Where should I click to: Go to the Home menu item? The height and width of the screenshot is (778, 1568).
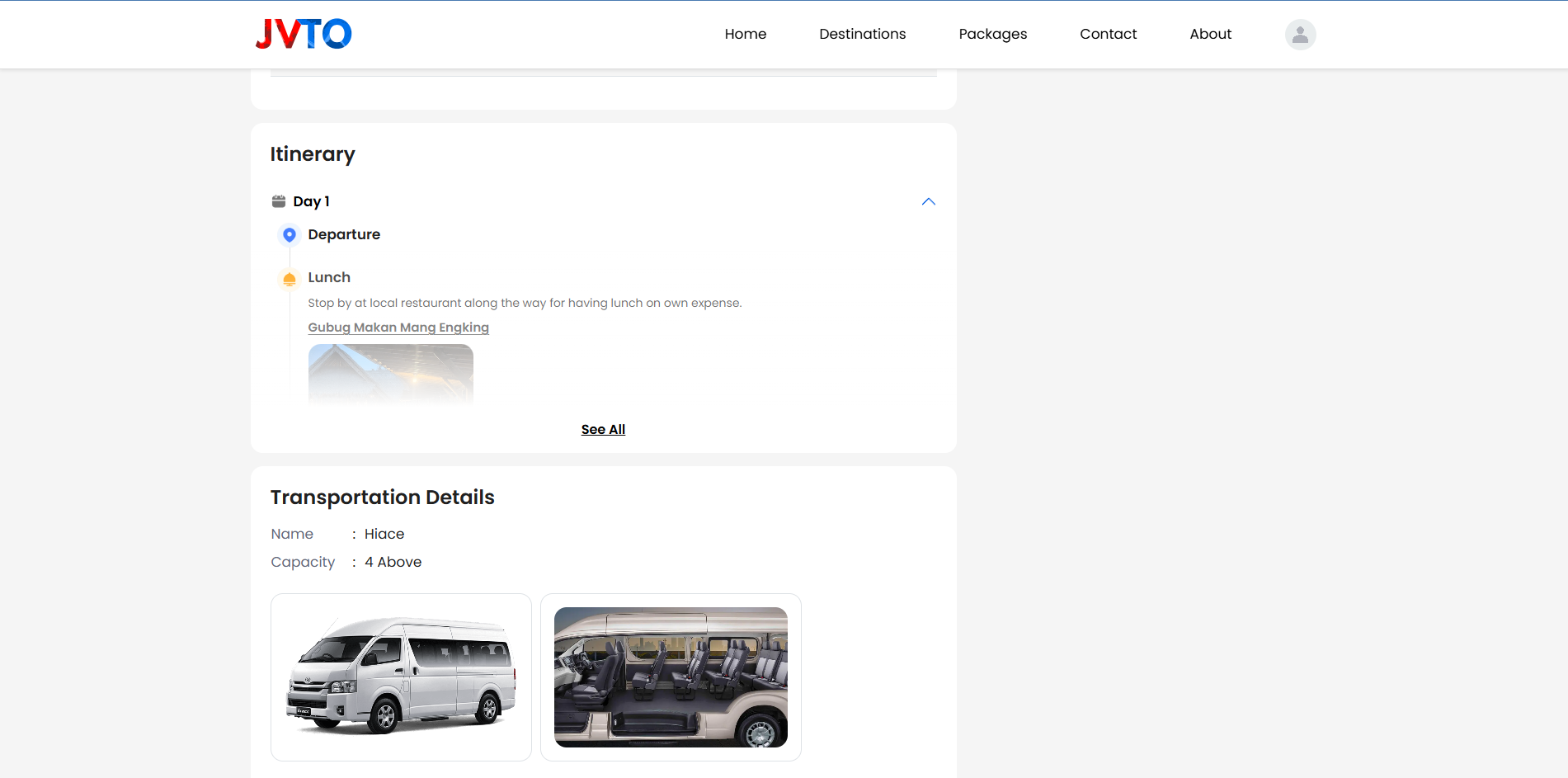745,34
